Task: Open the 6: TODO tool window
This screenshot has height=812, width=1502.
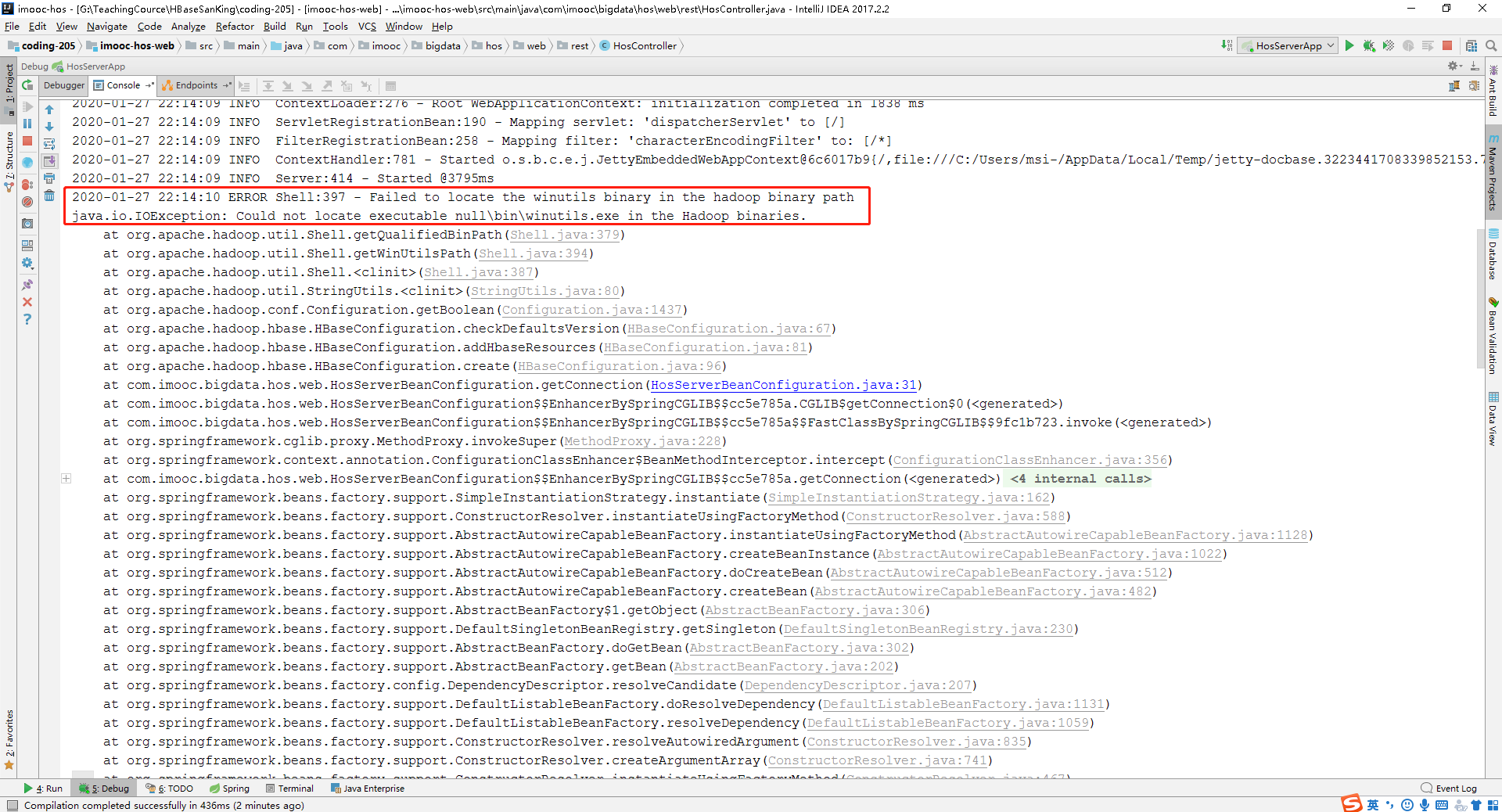Action: [170, 789]
